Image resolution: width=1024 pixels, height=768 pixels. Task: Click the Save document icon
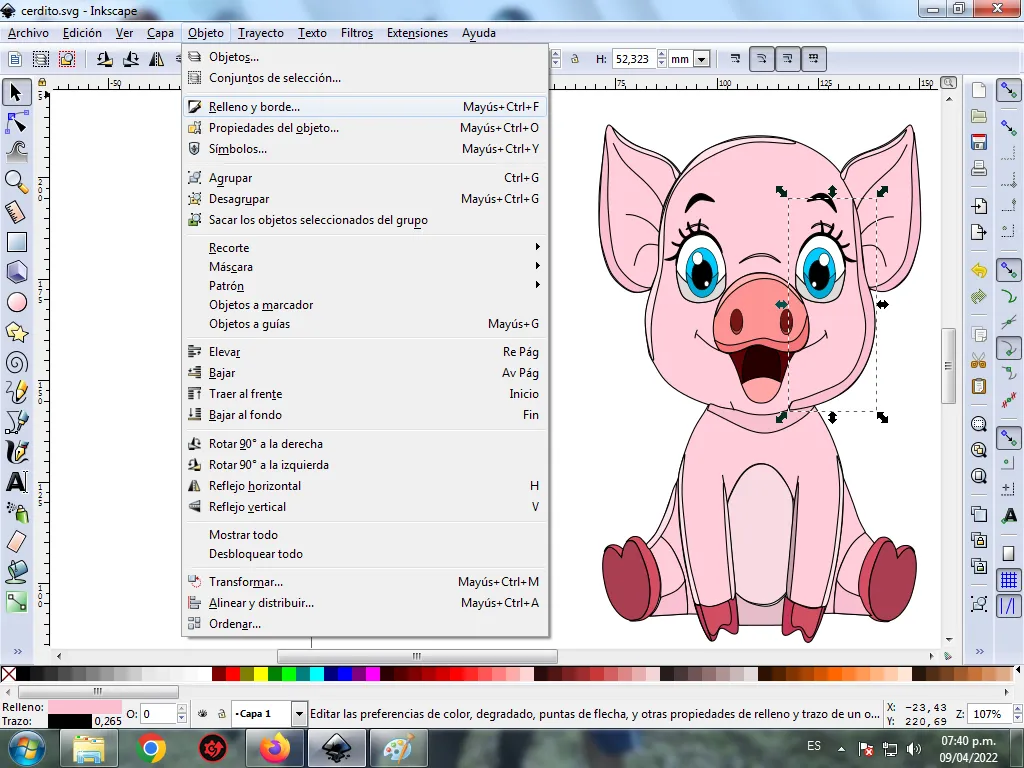(x=978, y=142)
